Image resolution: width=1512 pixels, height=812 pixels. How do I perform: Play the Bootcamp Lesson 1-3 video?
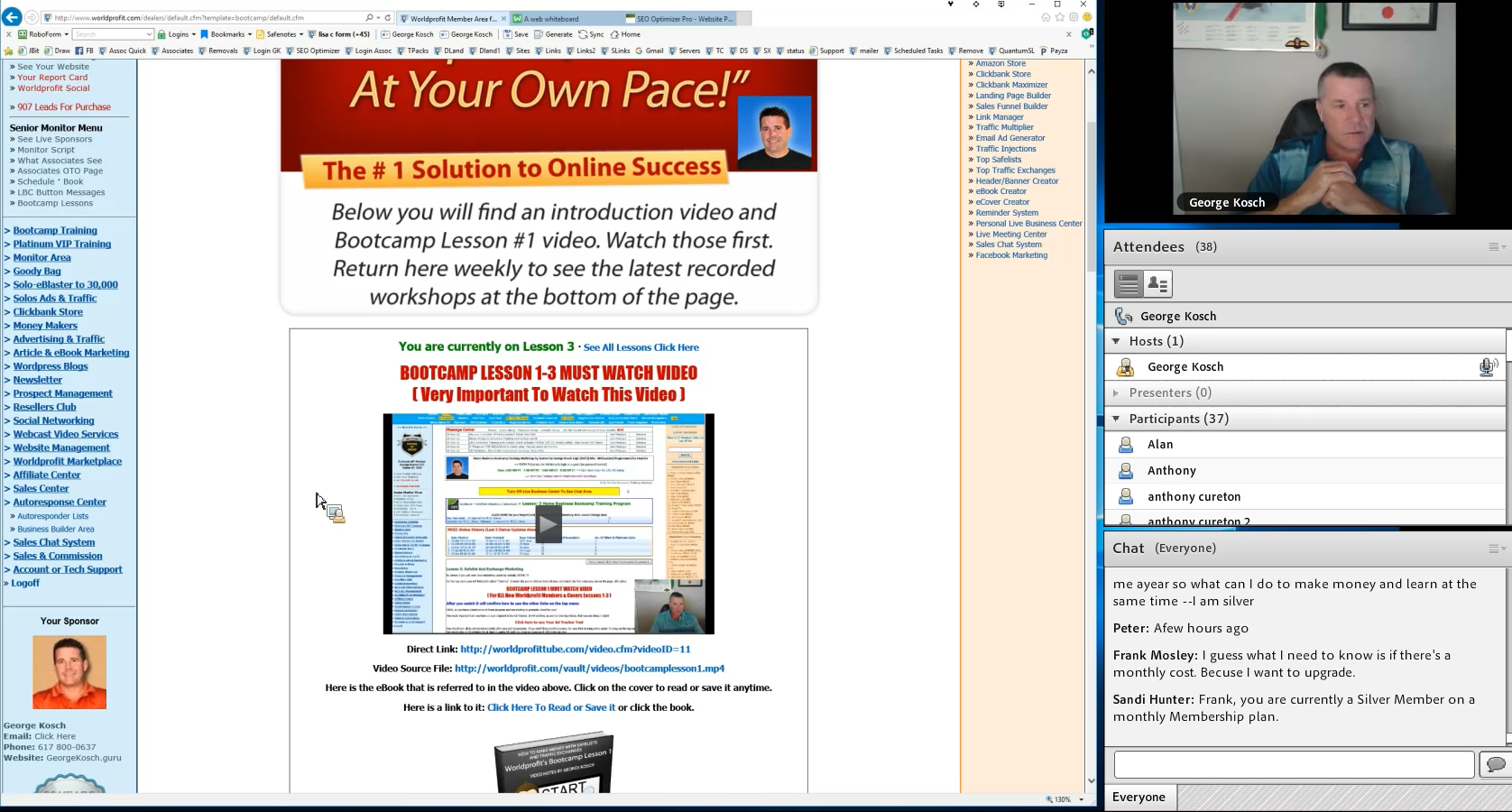pyautogui.click(x=549, y=524)
